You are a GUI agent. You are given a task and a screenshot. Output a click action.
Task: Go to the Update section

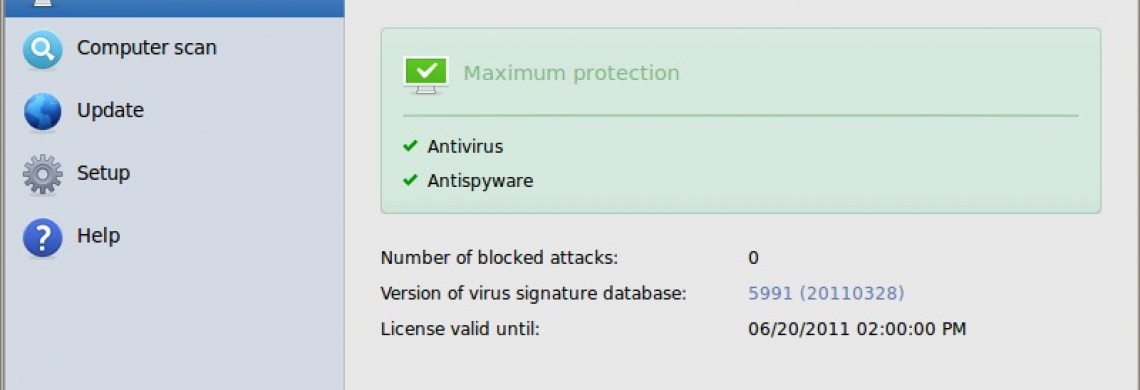[x=111, y=111]
